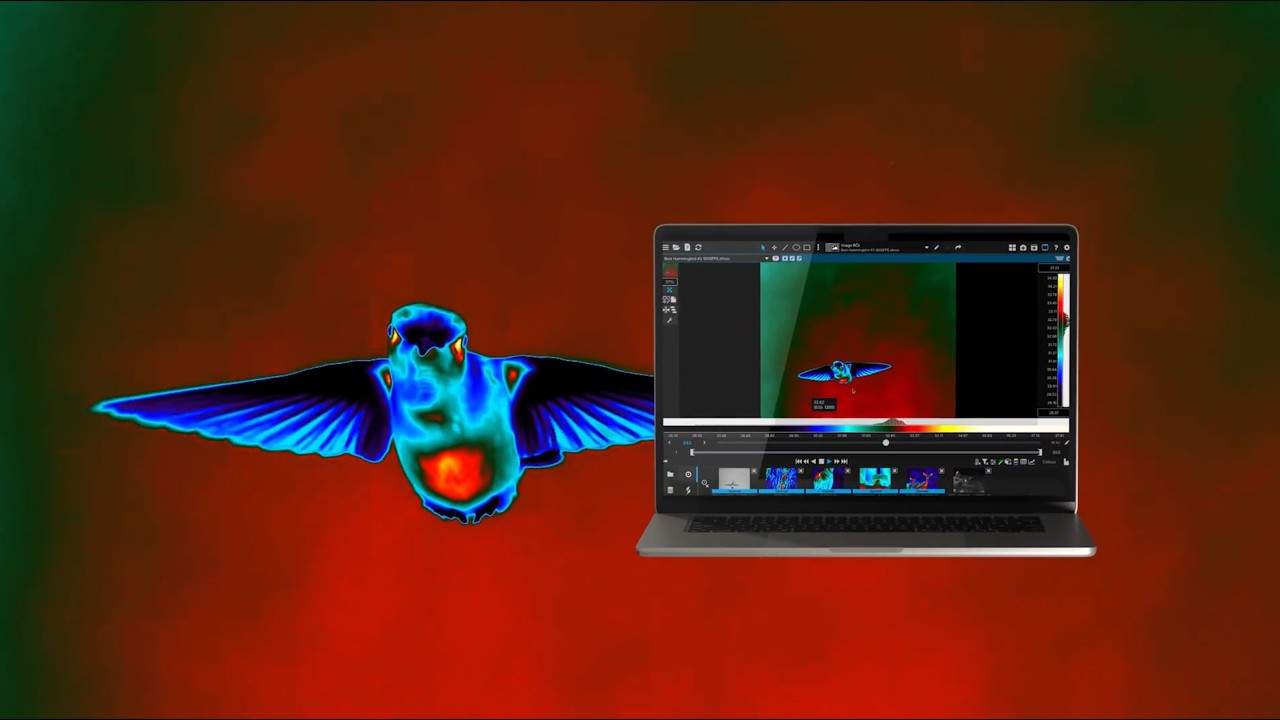Select the first gray hummingbird clip thumbnail
The height and width of the screenshot is (720, 1280).
point(734,478)
